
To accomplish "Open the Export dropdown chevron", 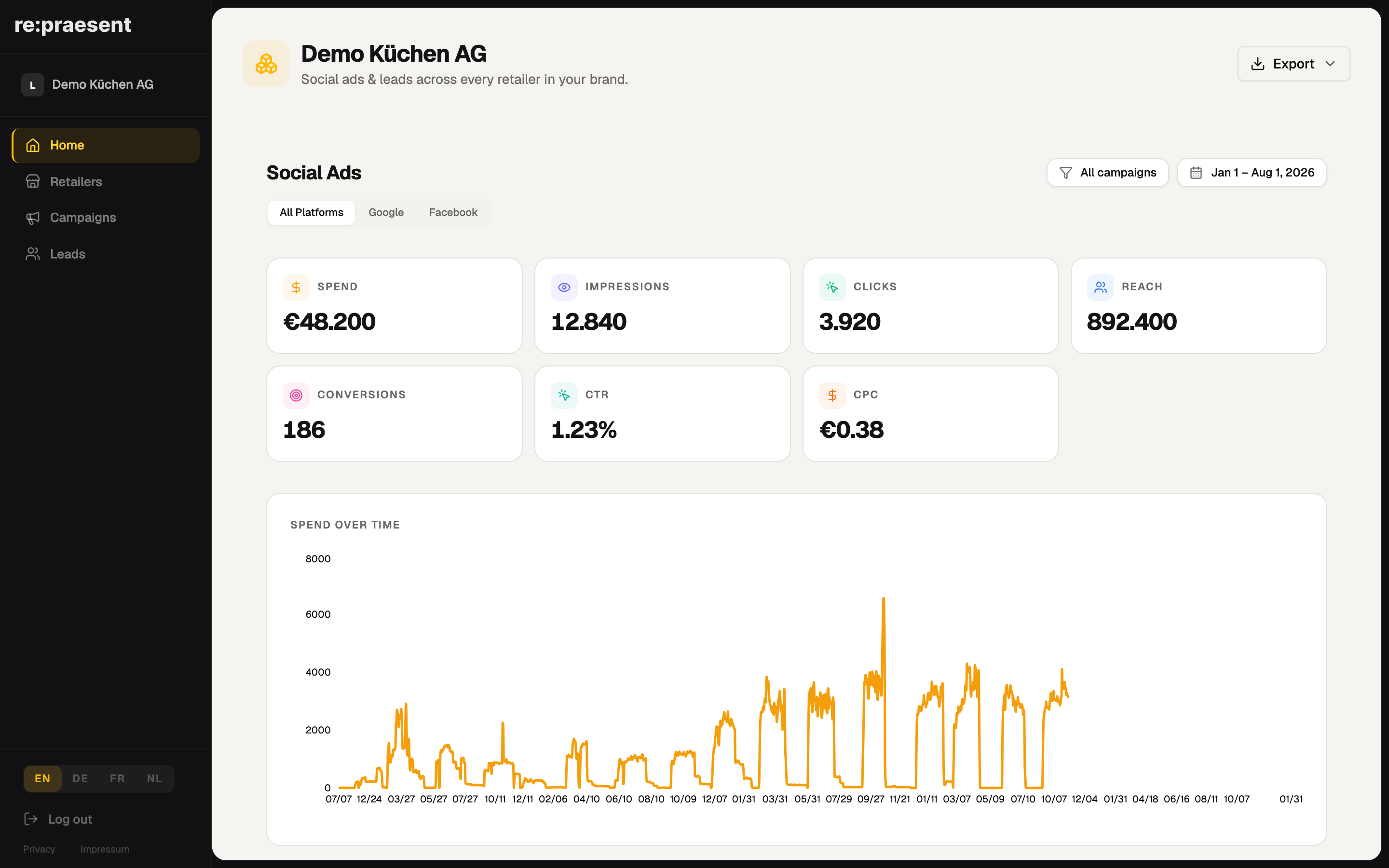I will (1331, 64).
